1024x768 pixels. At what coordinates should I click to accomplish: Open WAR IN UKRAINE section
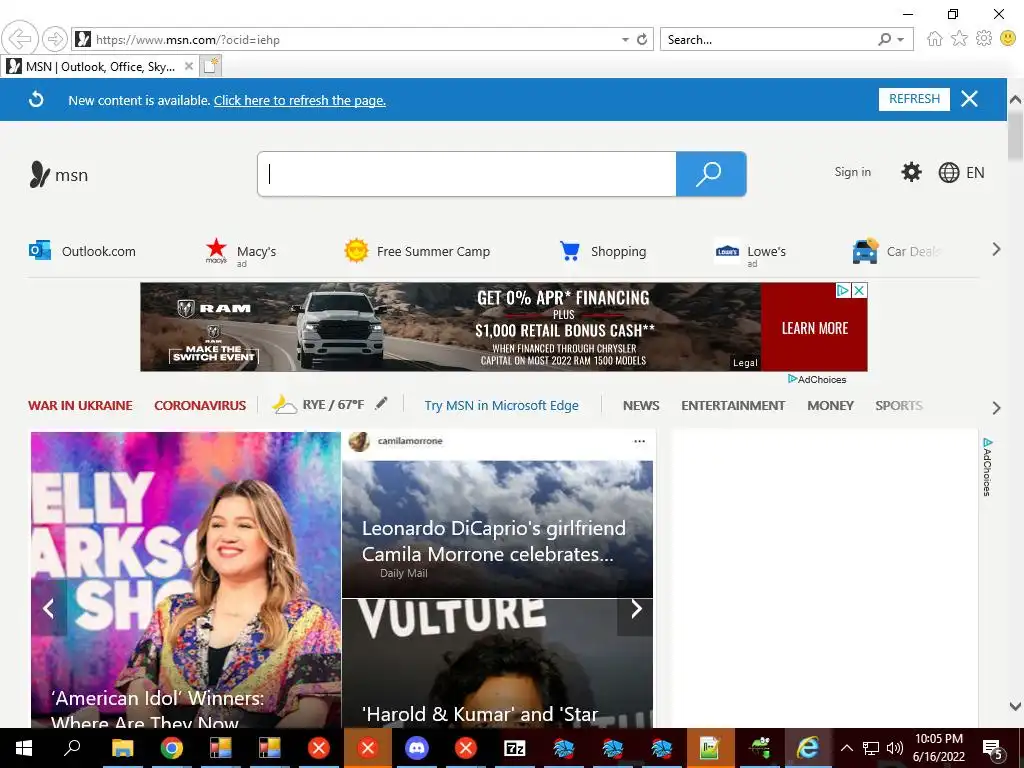(80, 406)
